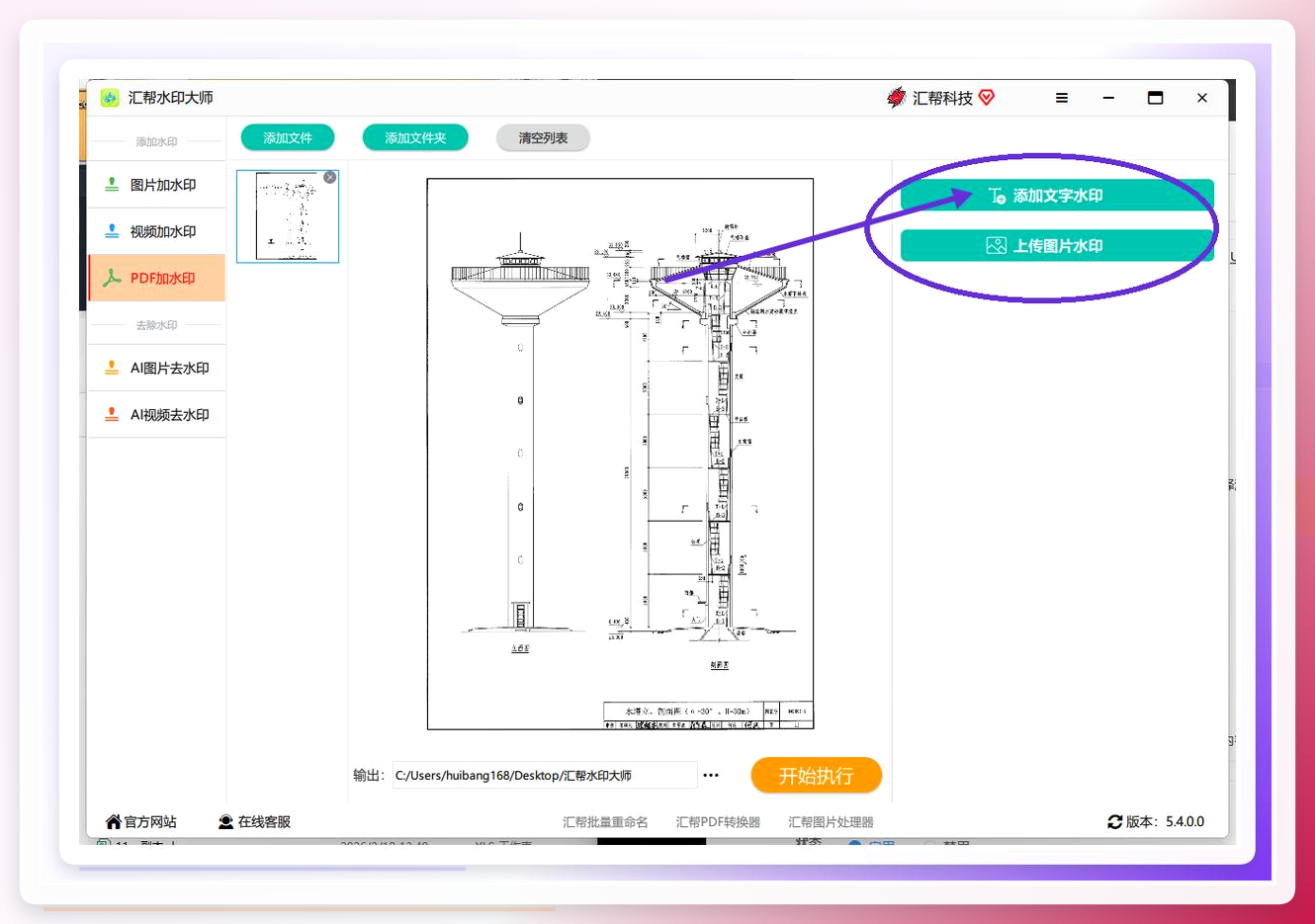Open the 汇帮PDF转换器 link
Screen dimensions: 1315x924
(x=718, y=822)
